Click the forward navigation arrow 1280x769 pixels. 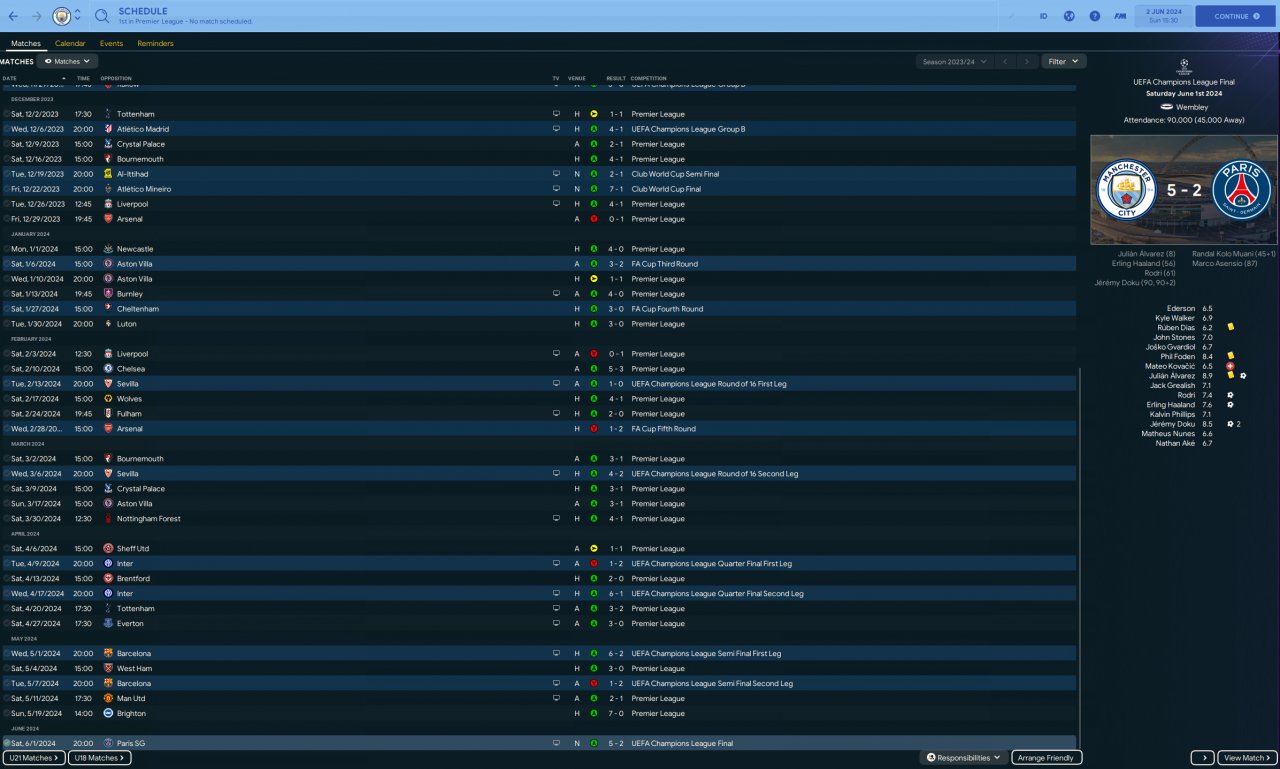point(37,16)
